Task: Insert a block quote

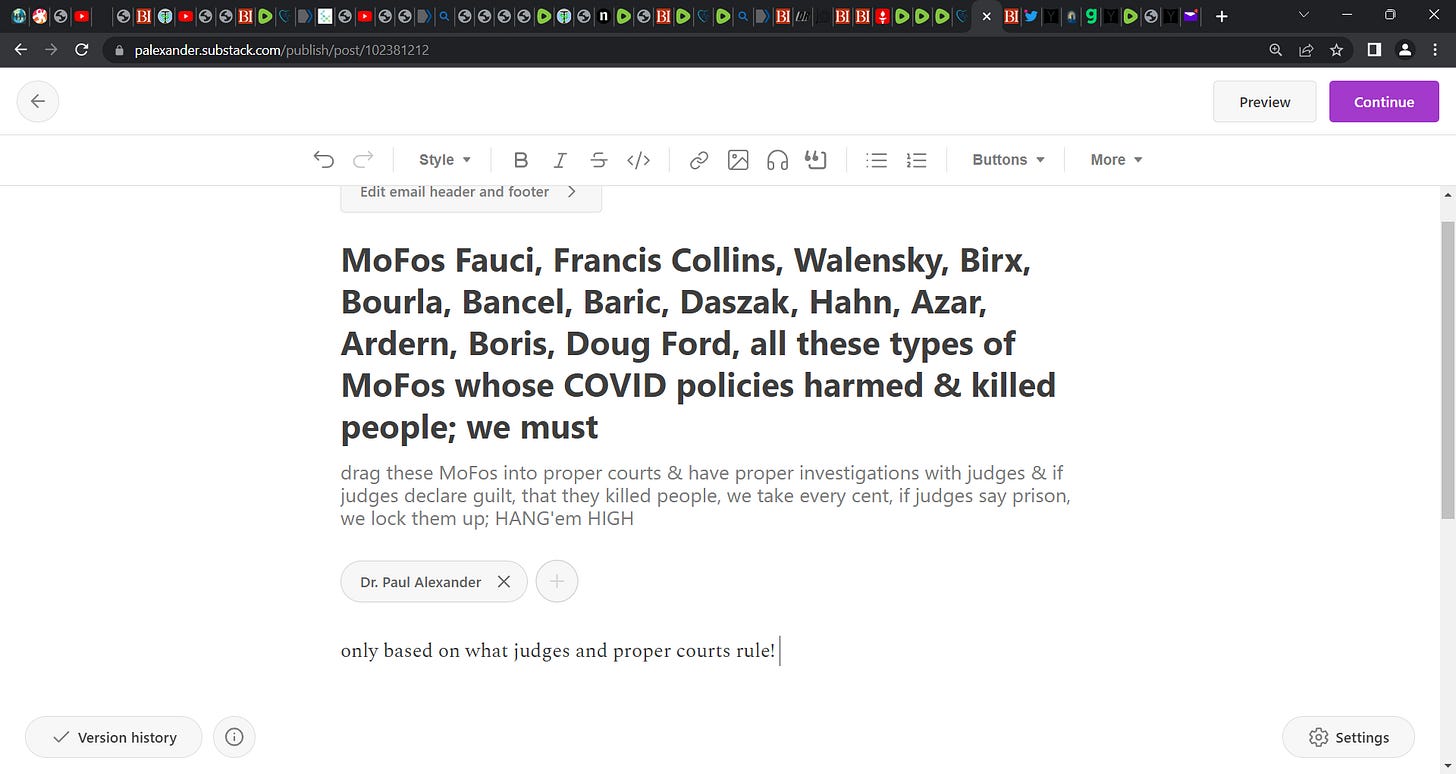Action: coord(816,160)
